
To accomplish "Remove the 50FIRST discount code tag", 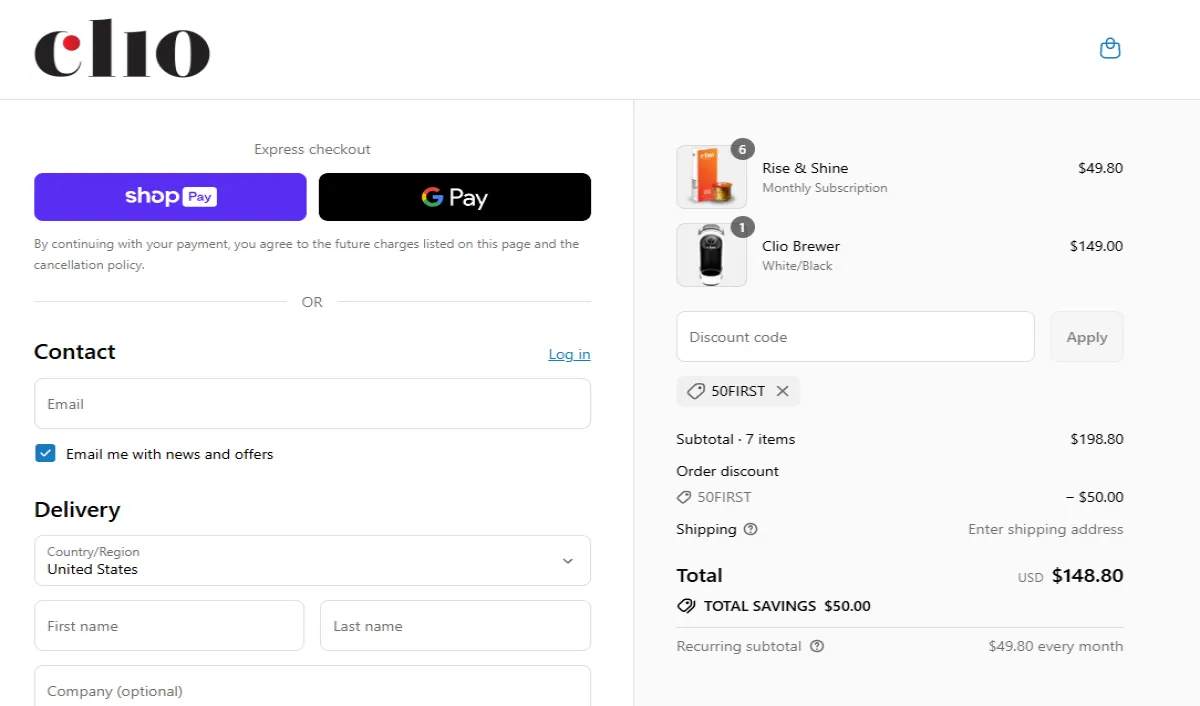I will 782,391.
